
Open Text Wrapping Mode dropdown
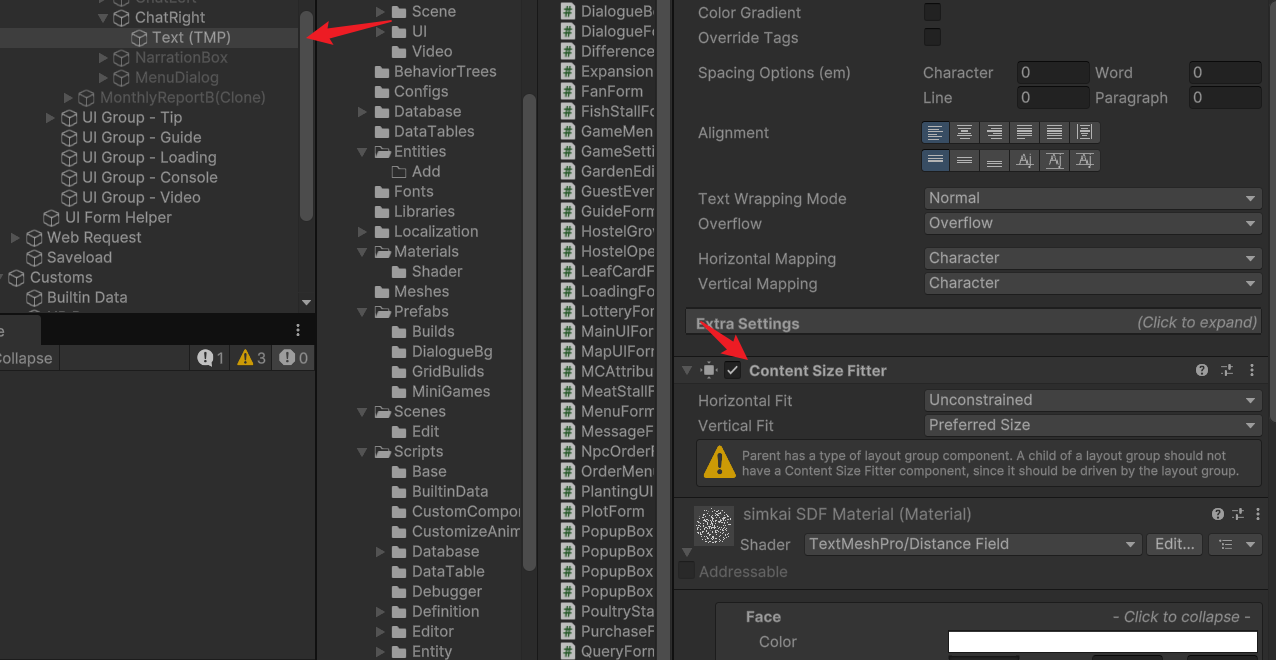click(1092, 198)
